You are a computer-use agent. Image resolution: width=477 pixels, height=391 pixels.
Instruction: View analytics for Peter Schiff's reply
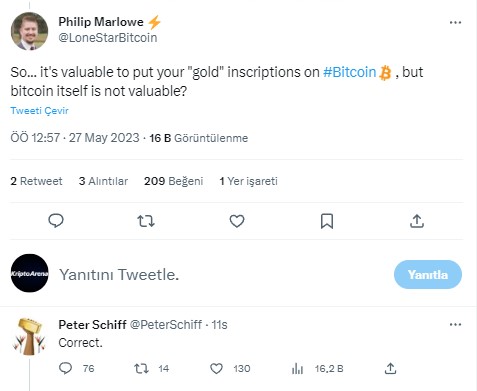(x=297, y=369)
